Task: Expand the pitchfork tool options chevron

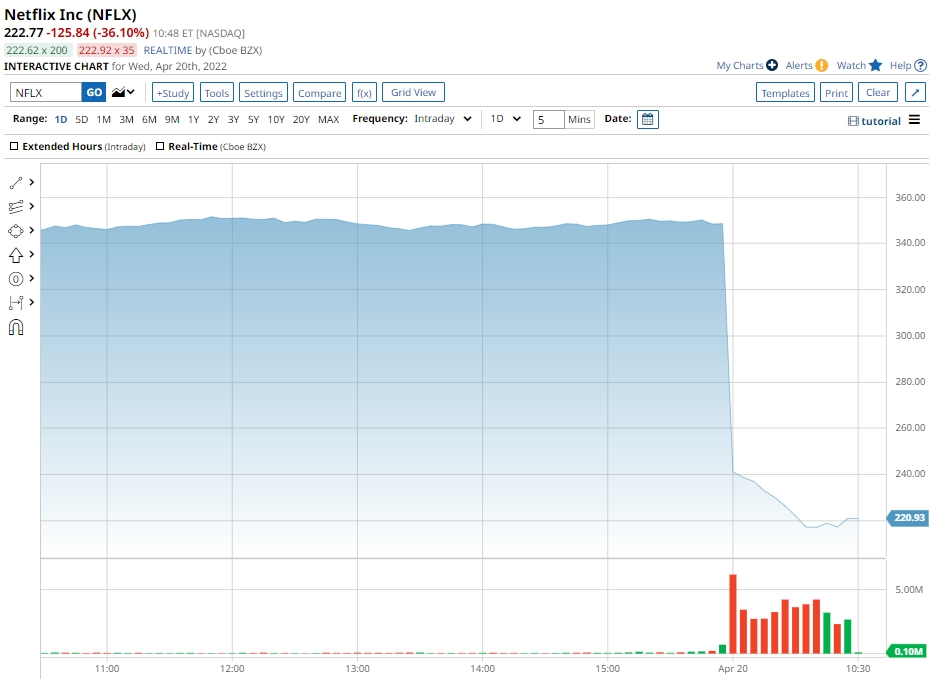Action: (32, 206)
